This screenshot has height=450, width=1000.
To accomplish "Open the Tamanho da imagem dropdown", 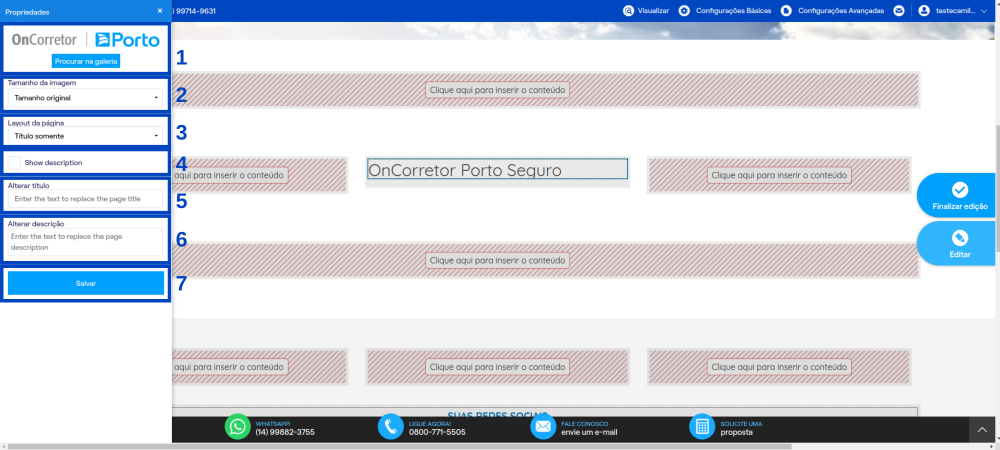I will pyautogui.click(x=85, y=98).
